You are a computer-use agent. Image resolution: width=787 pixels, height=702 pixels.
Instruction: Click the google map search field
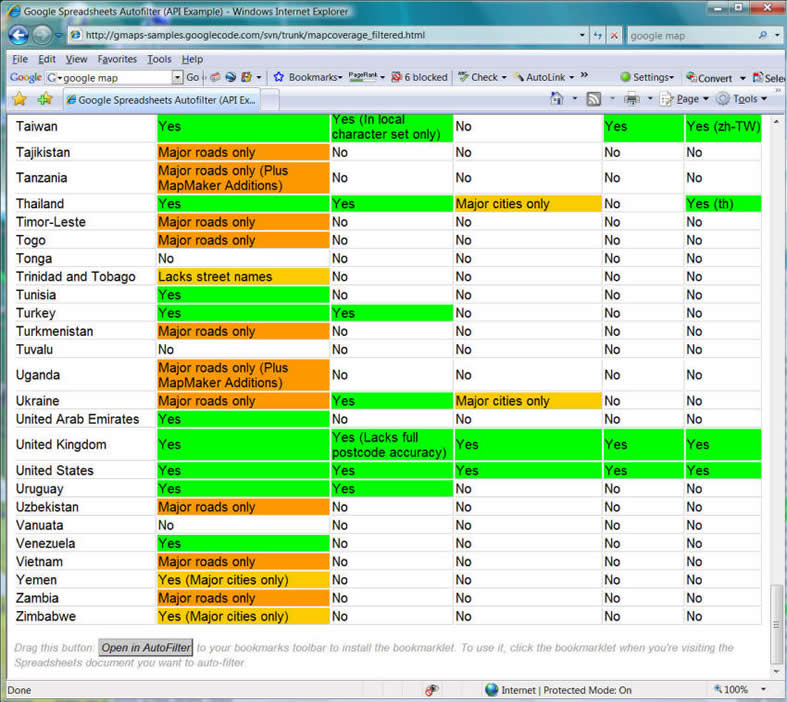[692, 36]
